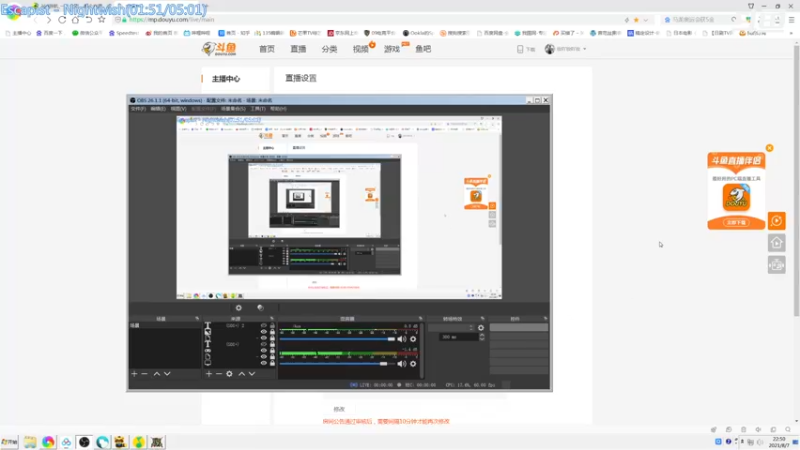Adjust transition duration stepper arrows
This screenshot has width=800, height=450.
482,337
